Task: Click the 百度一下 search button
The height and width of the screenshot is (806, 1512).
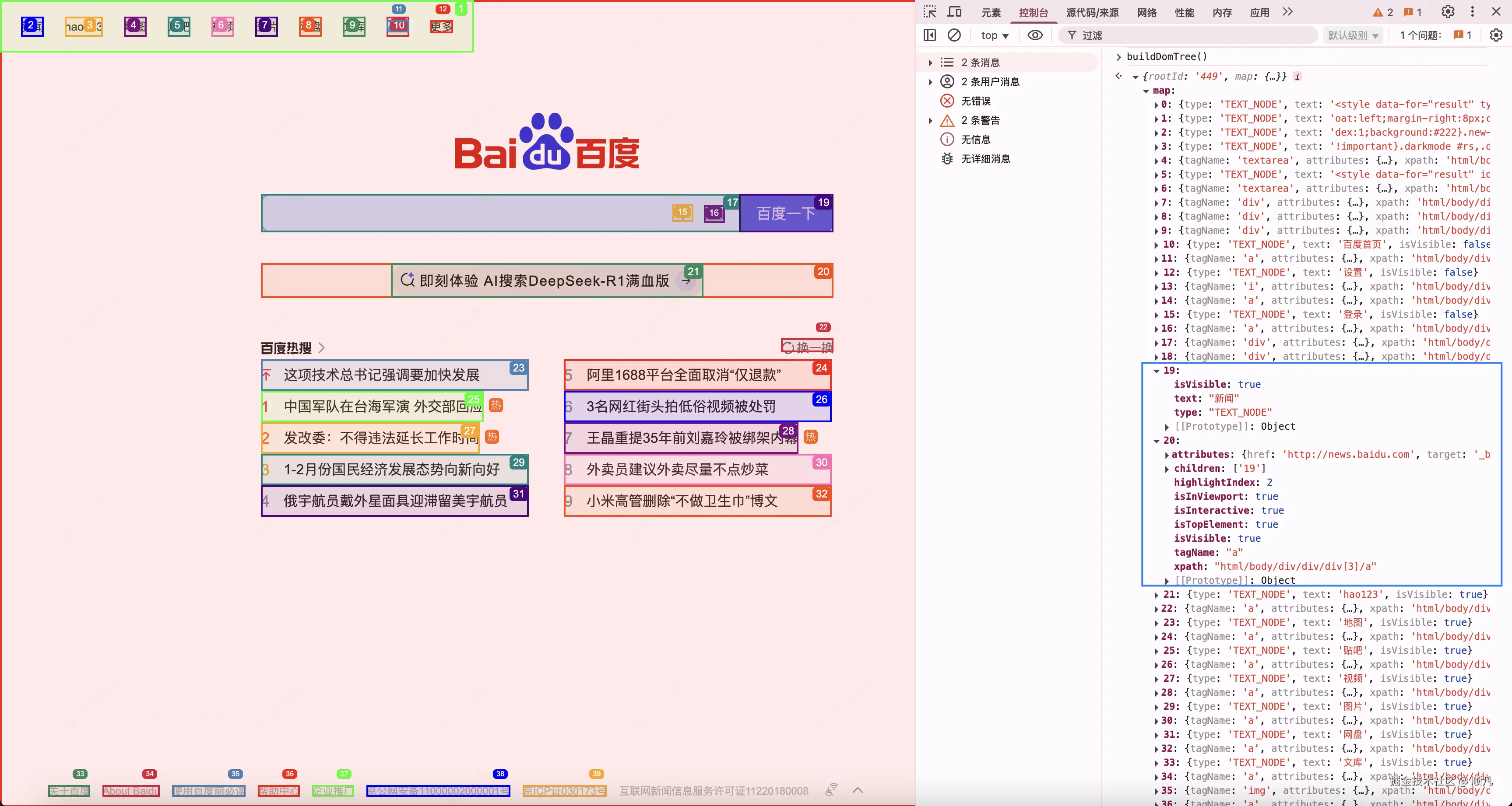Action: [x=785, y=214]
